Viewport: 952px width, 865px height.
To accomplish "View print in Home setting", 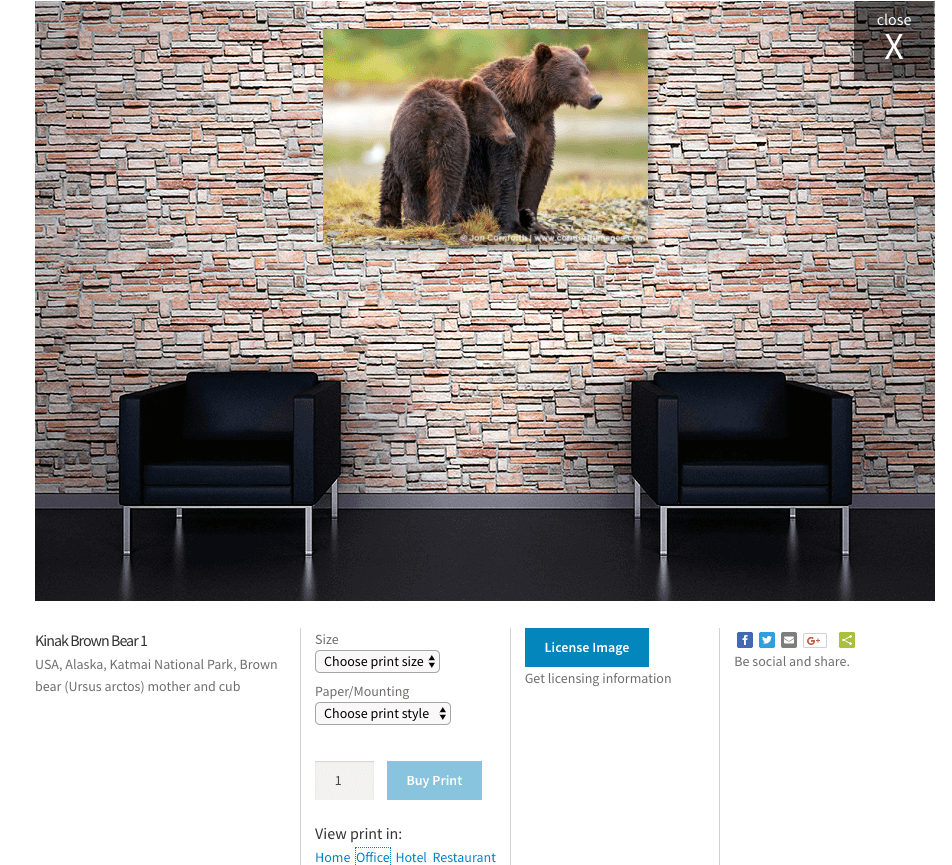I will click(332, 857).
